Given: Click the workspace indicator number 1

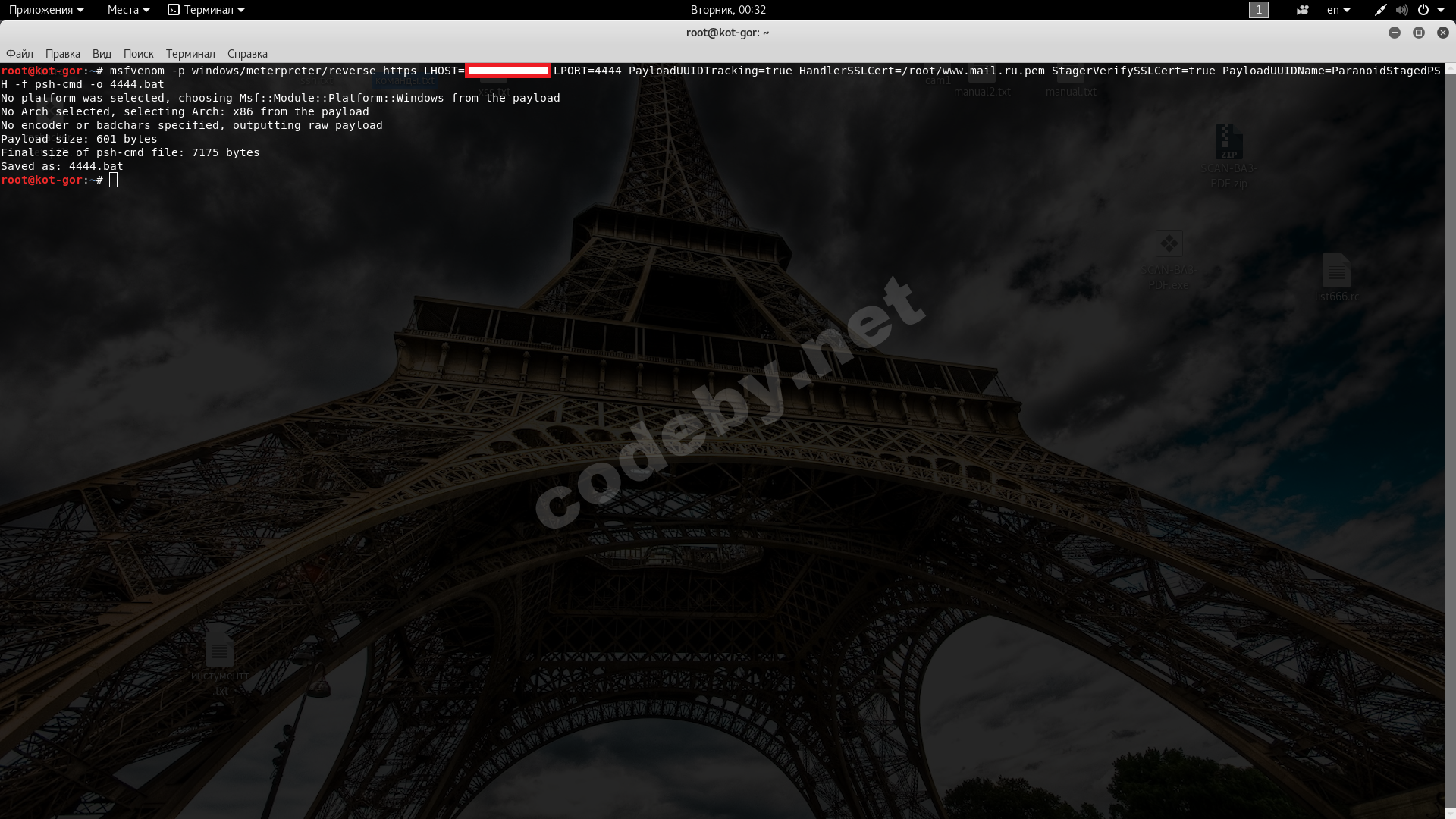Looking at the screenshot, I should coord(1258,10).
